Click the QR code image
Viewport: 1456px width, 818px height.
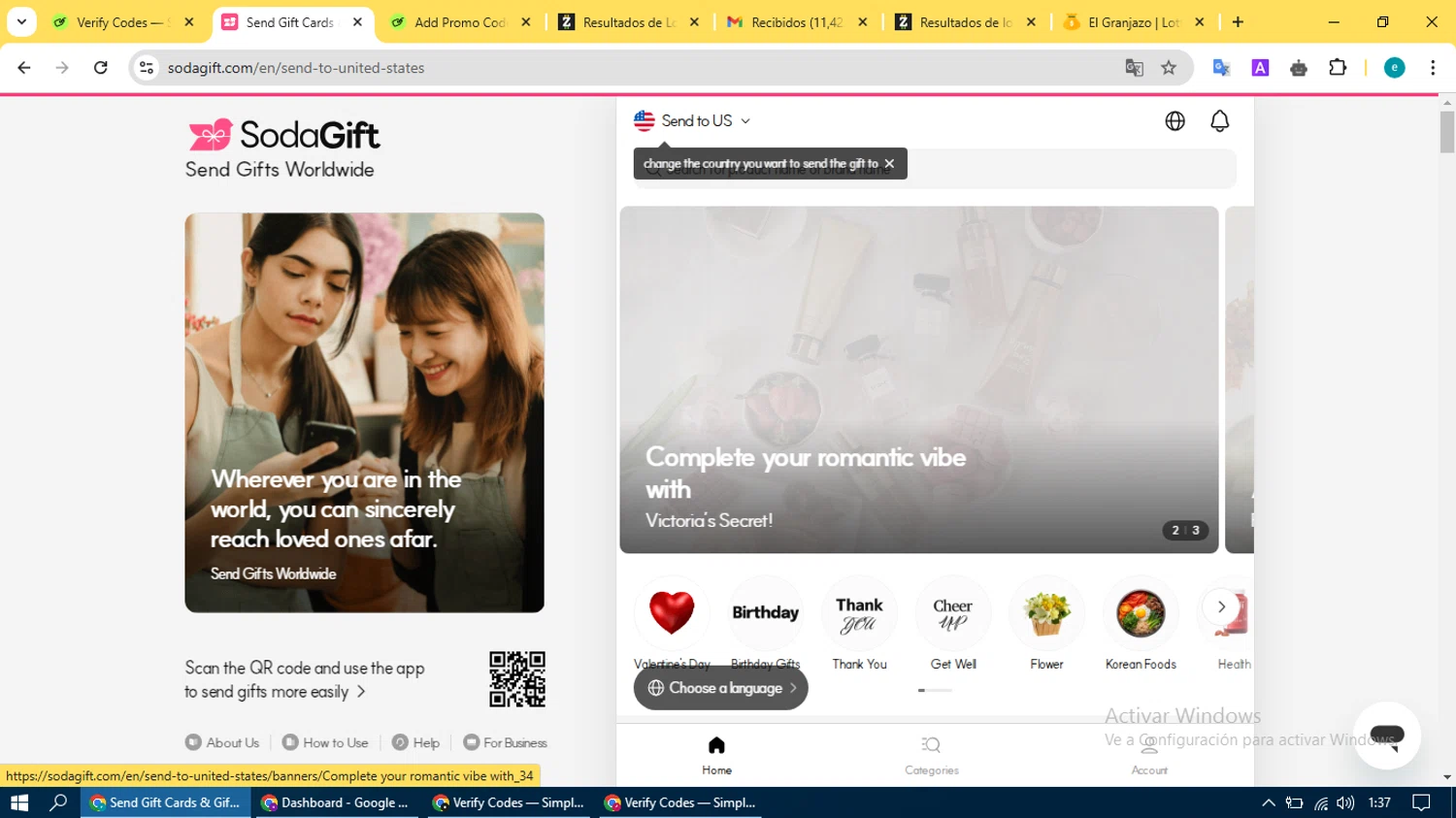517,679
